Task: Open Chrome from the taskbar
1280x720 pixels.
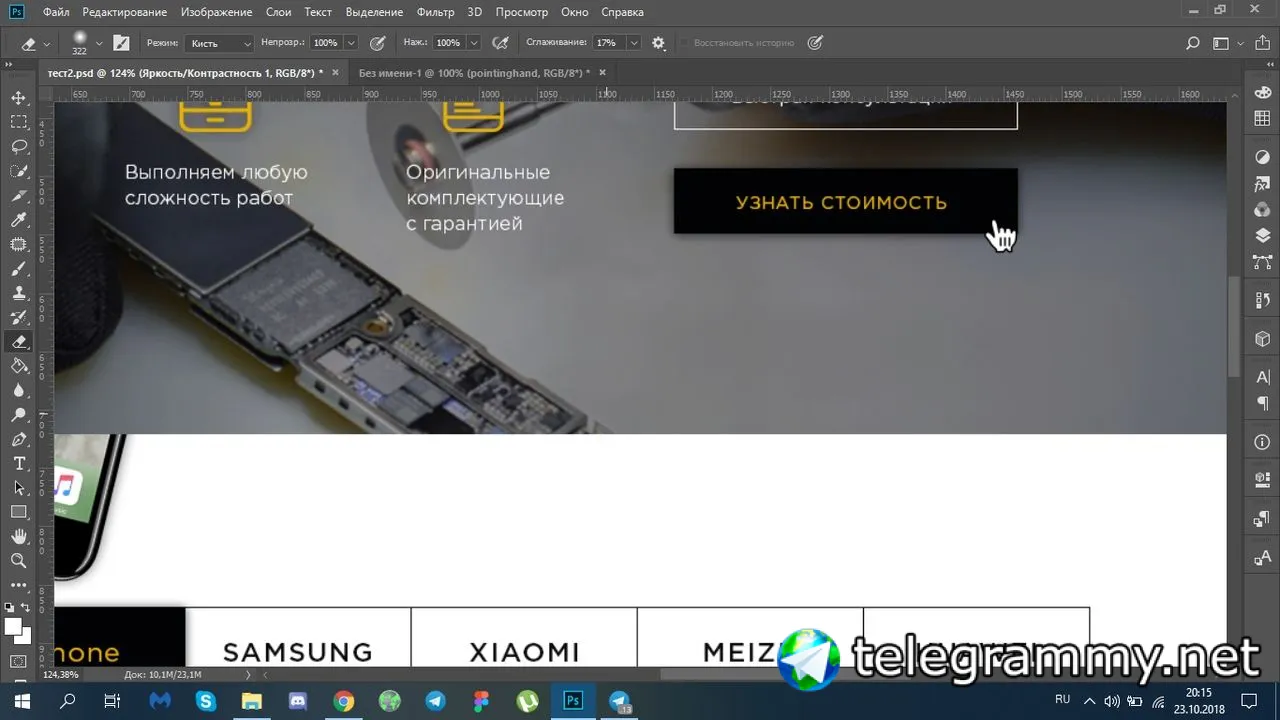Action: coord(343,701)
